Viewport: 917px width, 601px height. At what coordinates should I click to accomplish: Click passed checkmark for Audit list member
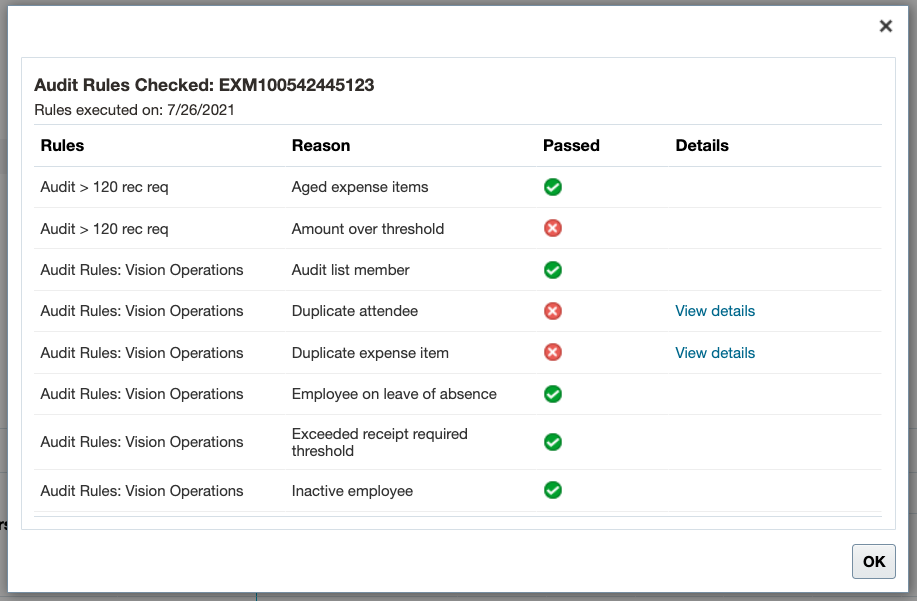[x=552, y=270]
